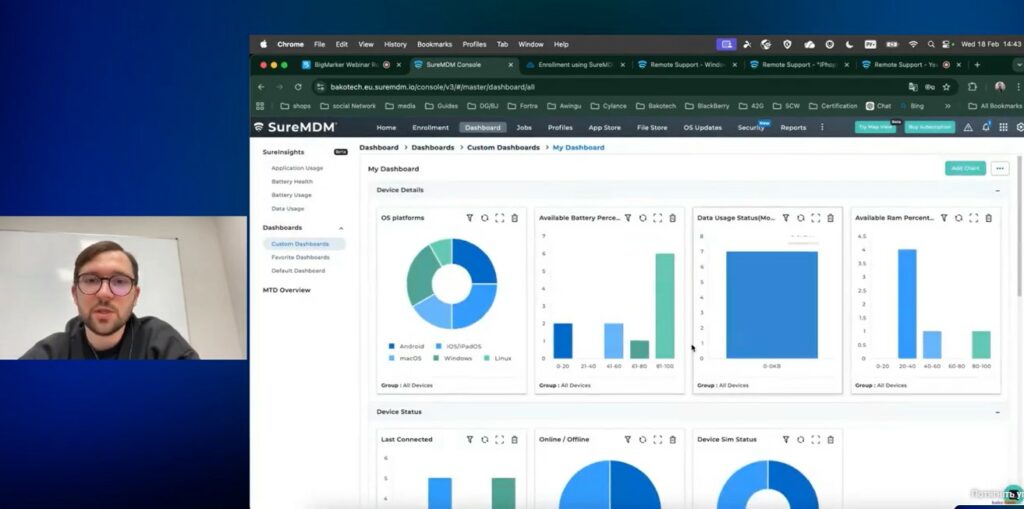Refresh the Online / Offline chart
Image resolution: width=1024 pixels, height=509 pixels.
pos(643,439)
